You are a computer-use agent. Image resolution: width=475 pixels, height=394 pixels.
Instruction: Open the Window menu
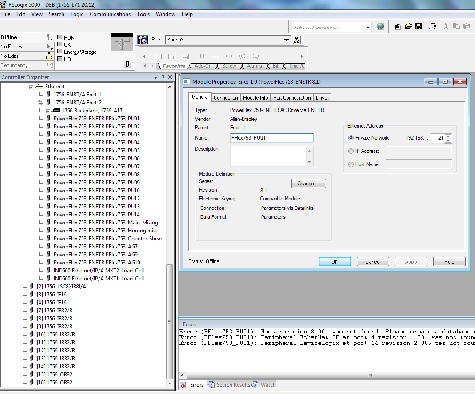tap(165, 14)
